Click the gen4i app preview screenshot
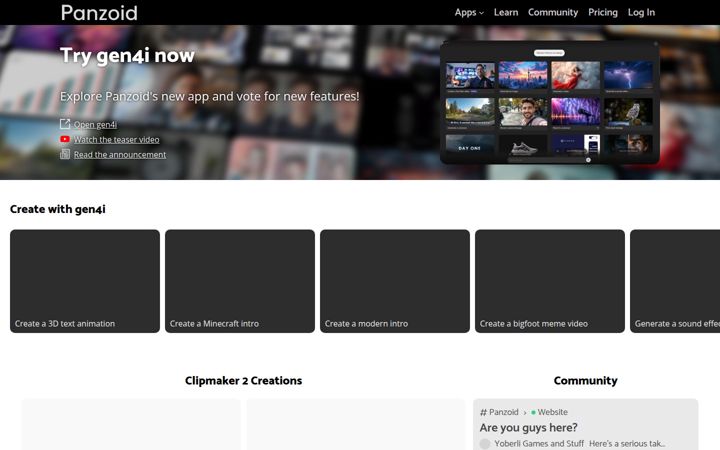The height and width of the screenshot is (450, 720). [x=550, y=102]
